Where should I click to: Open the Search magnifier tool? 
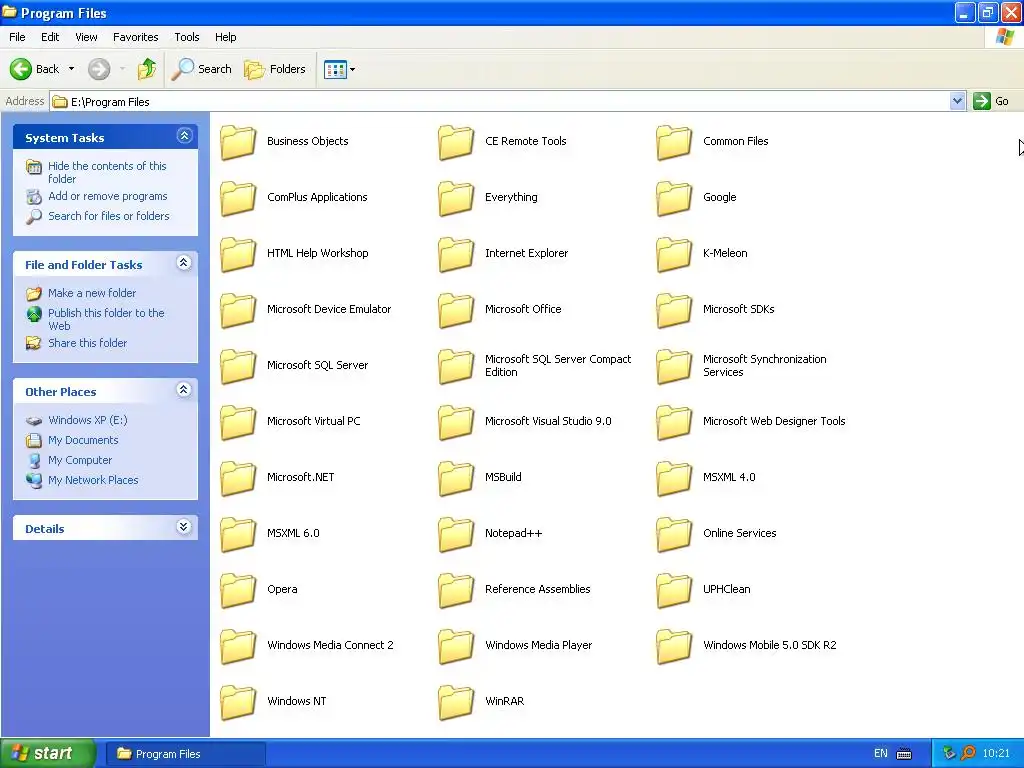[201, 69]
